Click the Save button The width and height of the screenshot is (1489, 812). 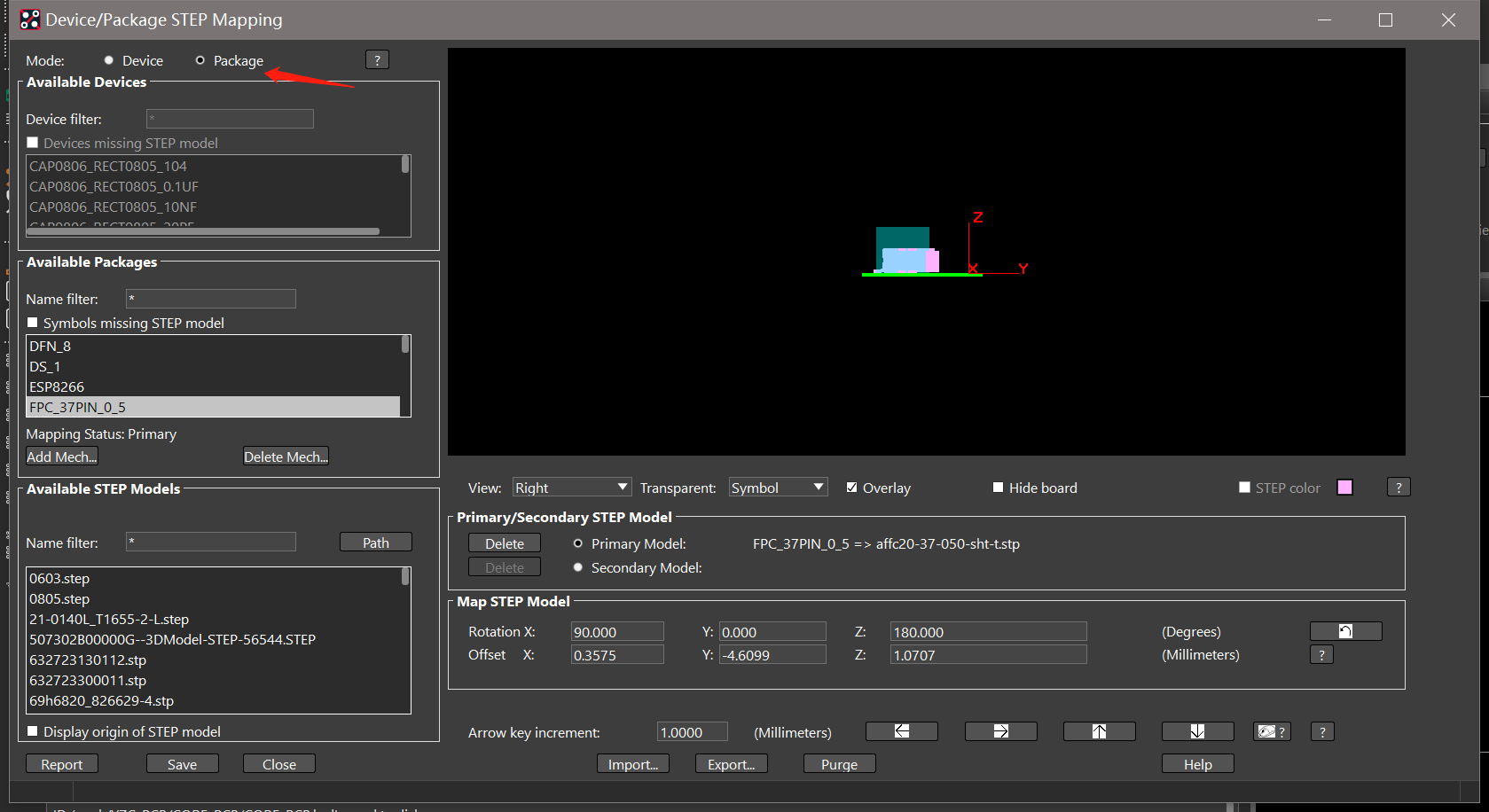(182, 764)
